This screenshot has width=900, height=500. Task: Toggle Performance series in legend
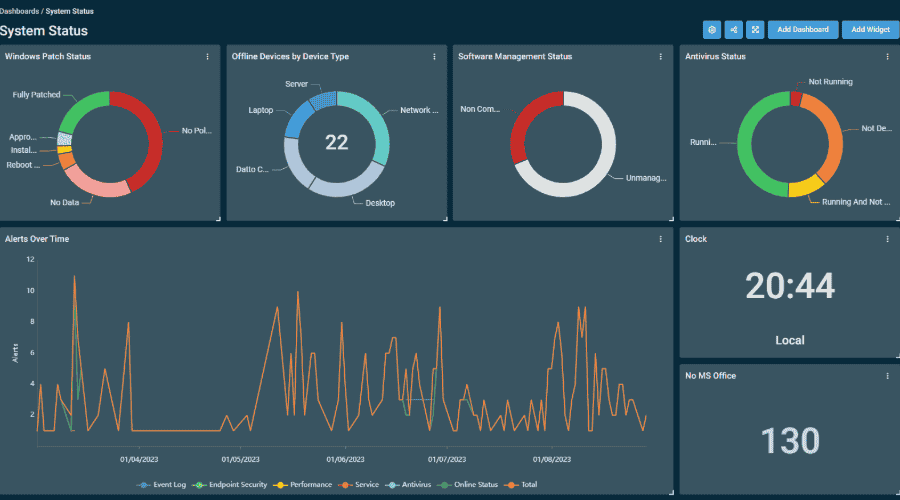(x=303, y=485)
